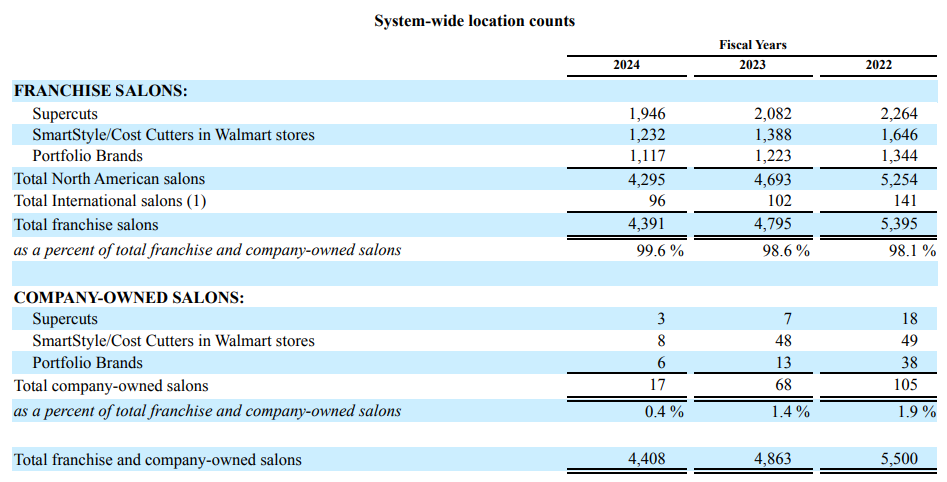
Task: Click the 99.6 % value
Action: click(660, 250)
